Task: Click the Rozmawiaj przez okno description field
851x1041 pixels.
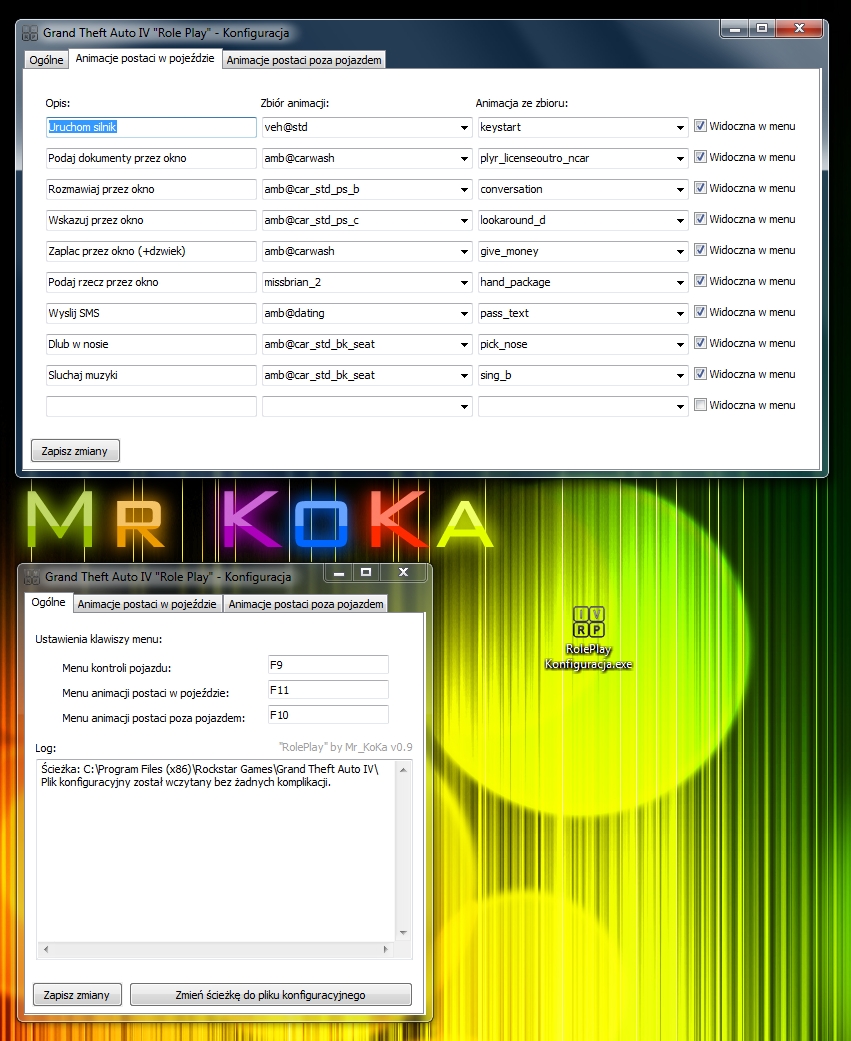Action: click(151, 189)
